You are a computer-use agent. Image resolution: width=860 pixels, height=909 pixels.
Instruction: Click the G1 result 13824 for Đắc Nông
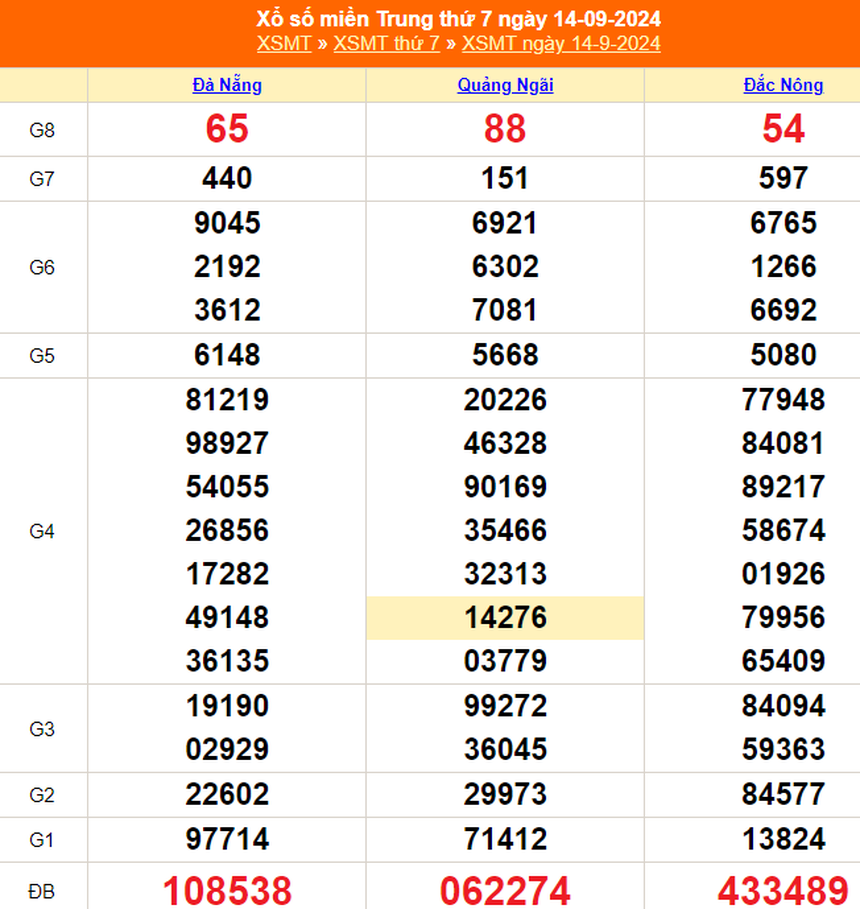click(784, 840)
